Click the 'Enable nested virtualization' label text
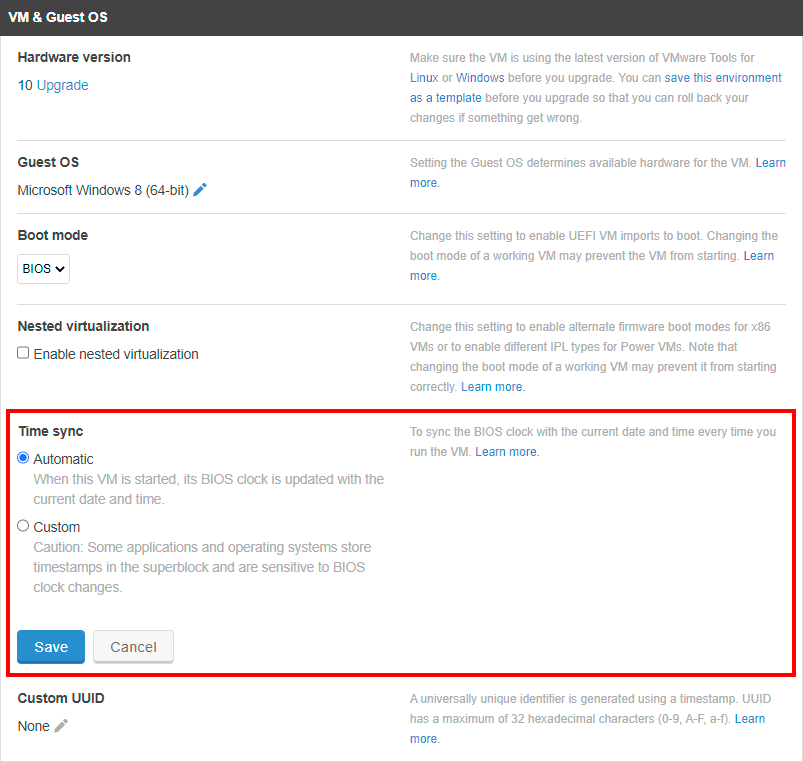Screen dimensions: 803x762 click(116, 354)
